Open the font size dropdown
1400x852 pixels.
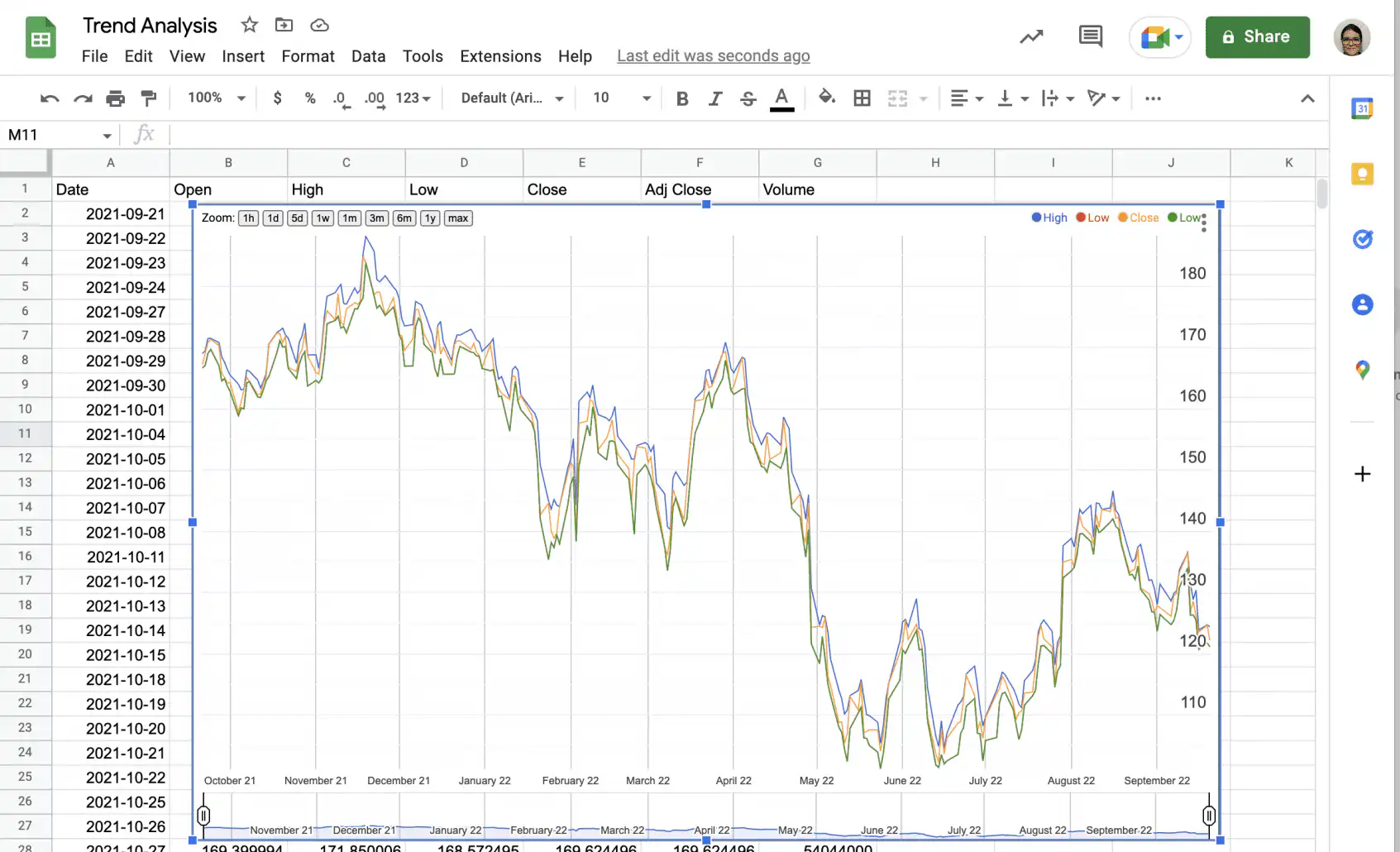(621, 98)
